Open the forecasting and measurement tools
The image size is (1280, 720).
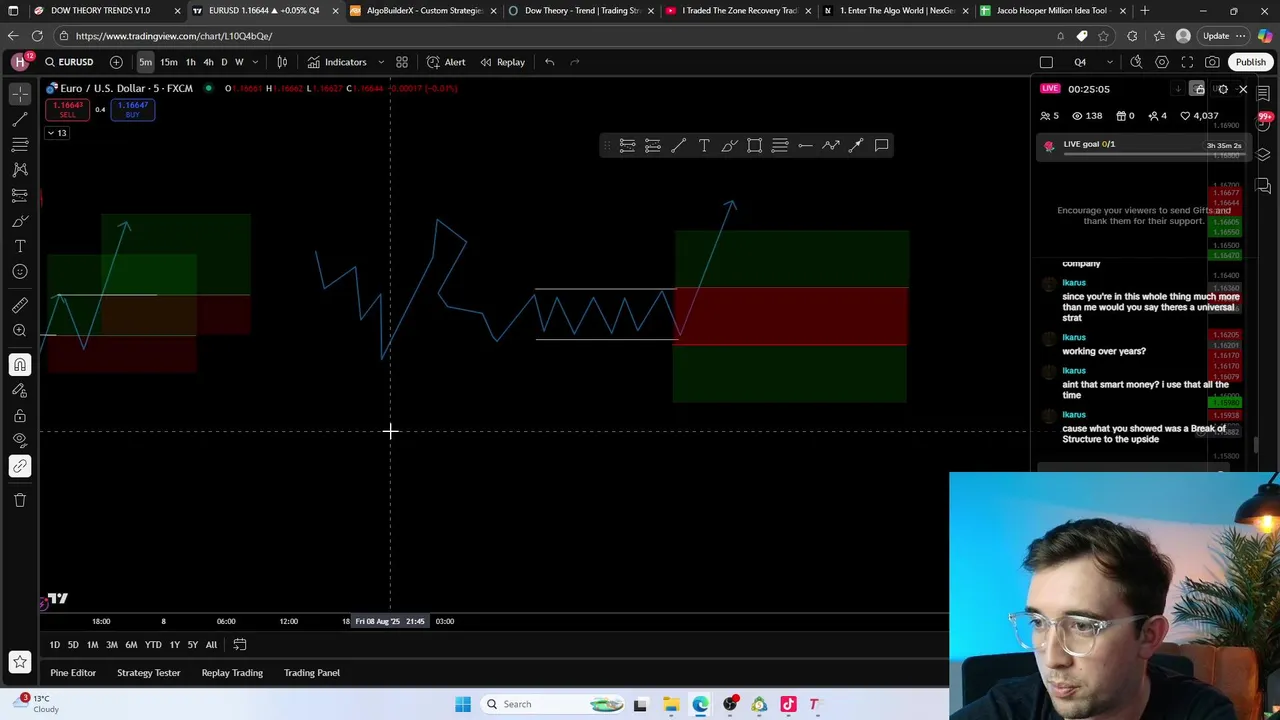[20, 195]
